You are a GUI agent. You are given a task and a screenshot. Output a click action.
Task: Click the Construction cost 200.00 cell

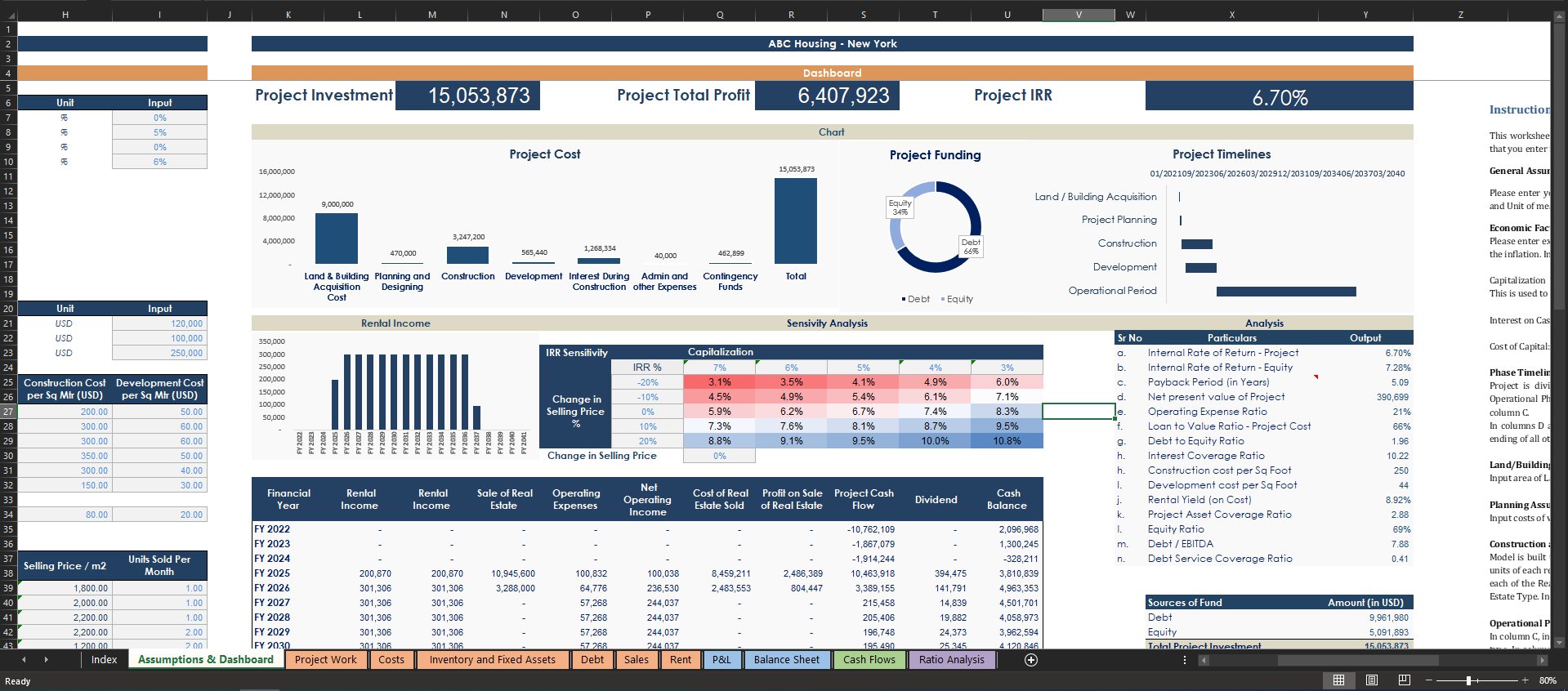(65, 412)
